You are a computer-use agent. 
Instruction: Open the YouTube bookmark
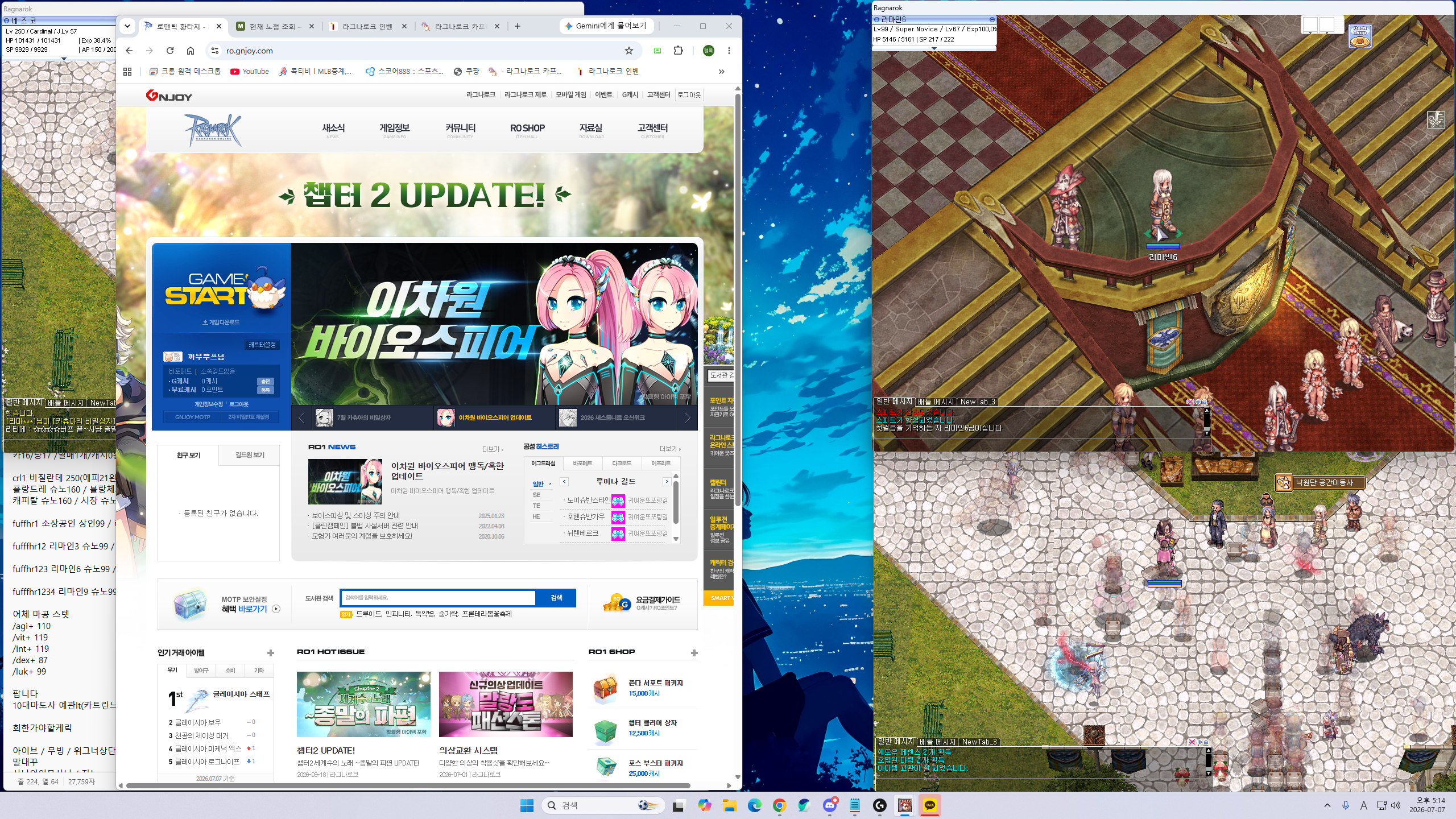[x=250, y=71]
